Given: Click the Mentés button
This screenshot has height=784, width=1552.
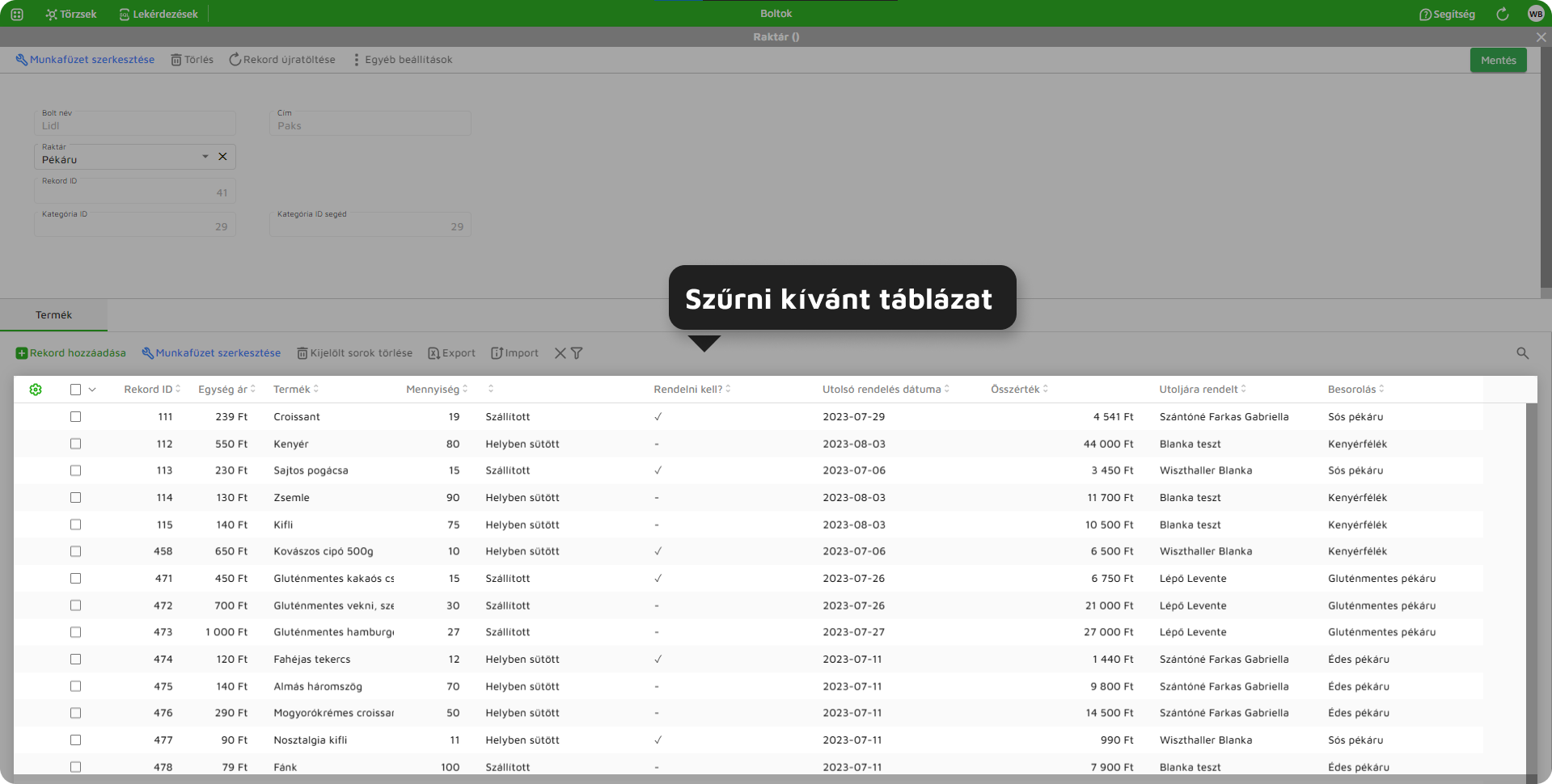Looking at the screenshot, I should (1498, 60).
